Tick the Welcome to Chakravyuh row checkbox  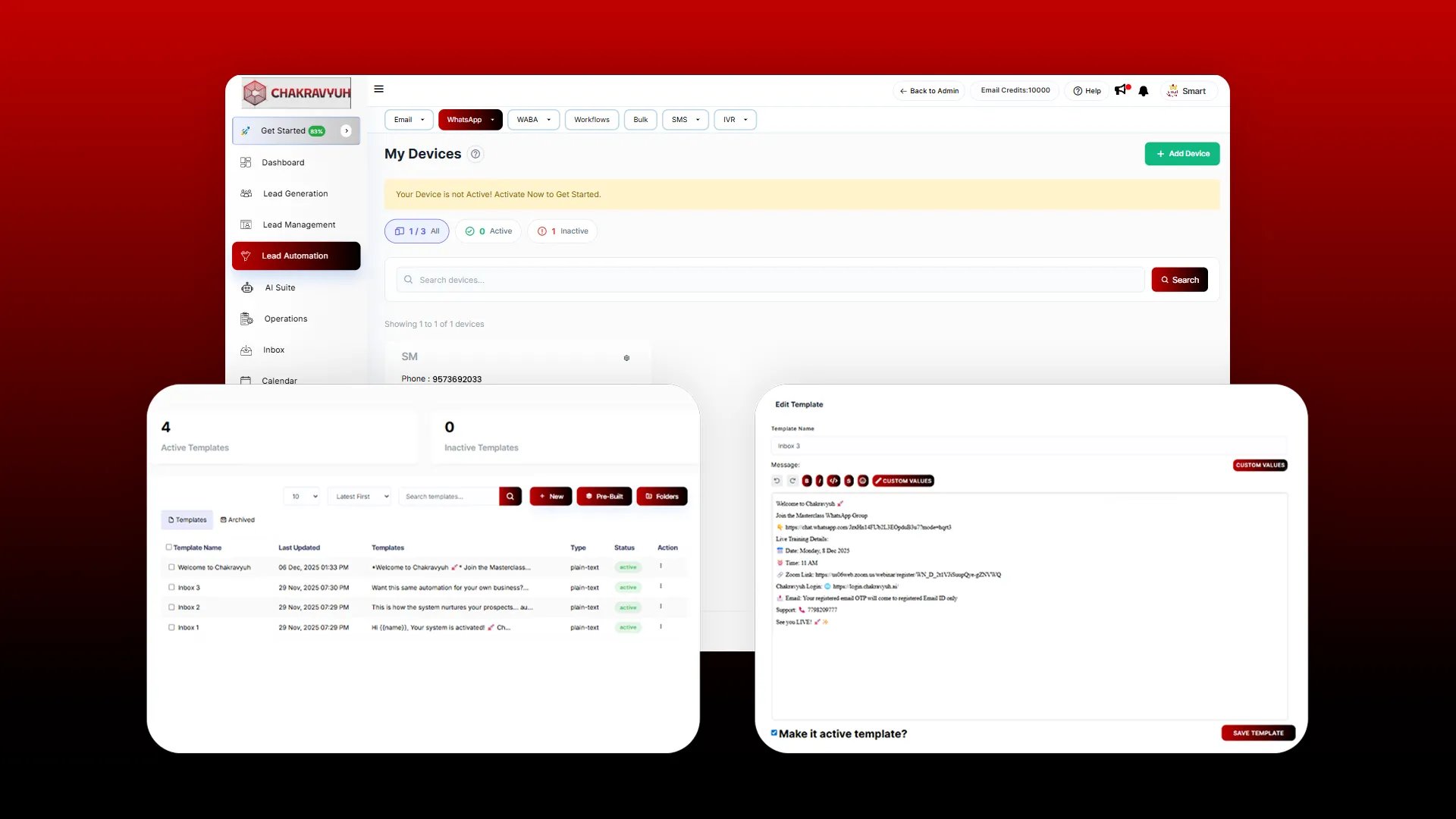coord(171,566)
